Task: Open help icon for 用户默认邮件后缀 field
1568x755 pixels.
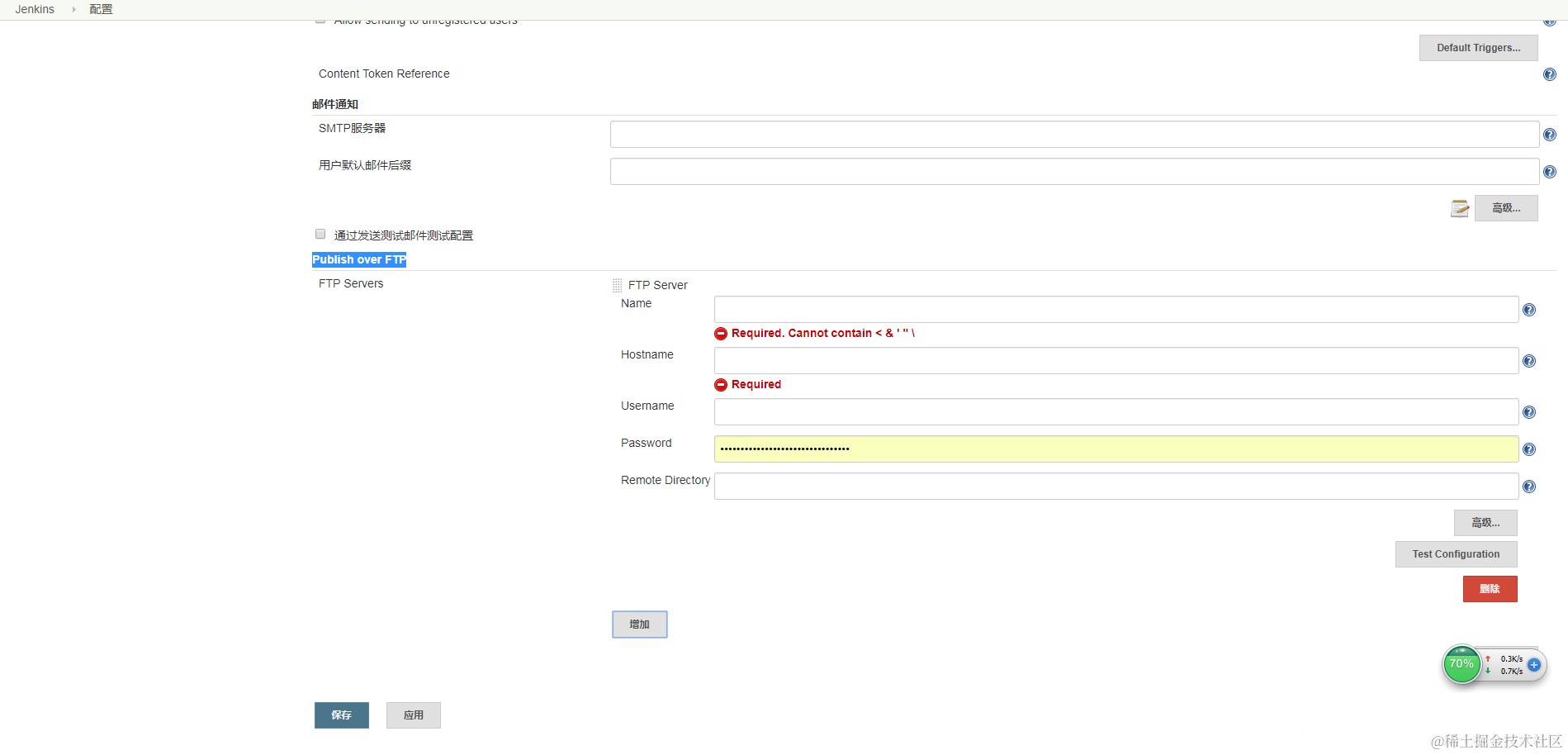Action: tap(1550, 172)
